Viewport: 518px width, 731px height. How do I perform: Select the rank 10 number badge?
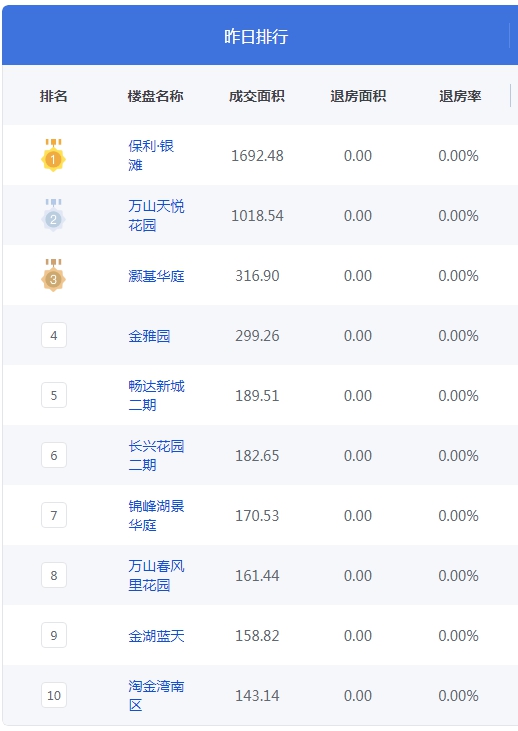pyautogui.click(x=54, y=696)
